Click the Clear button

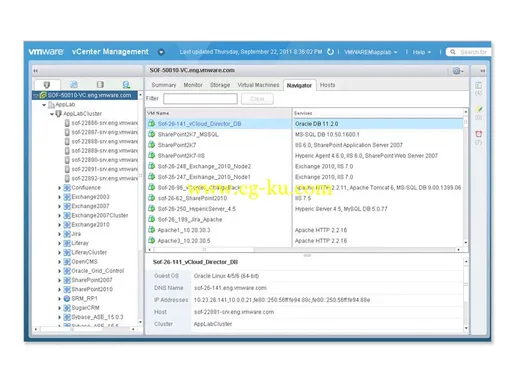(x=257, y=99)
